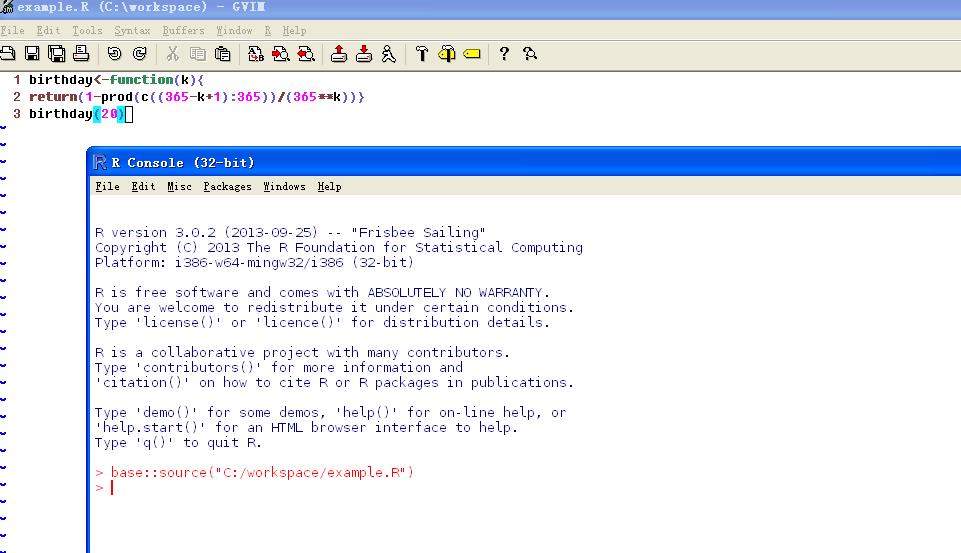The image size is (961, 553).
Task: Click the 'Type contributors()' console line
Action: click(279, 368)
